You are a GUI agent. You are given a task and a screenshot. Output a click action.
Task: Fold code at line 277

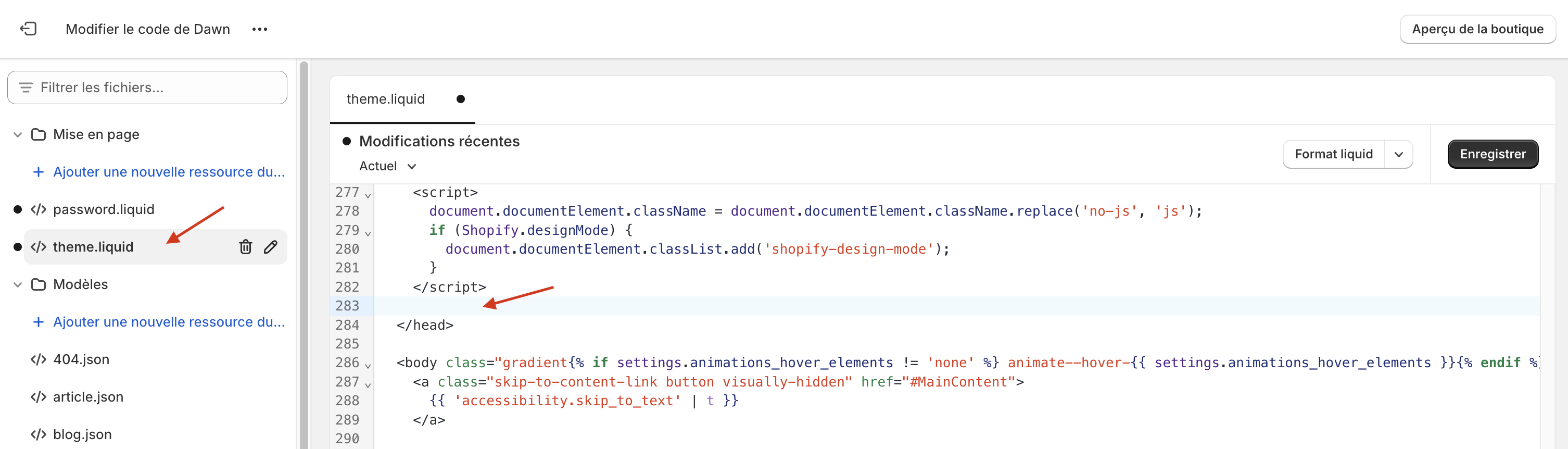click(368, 195)
